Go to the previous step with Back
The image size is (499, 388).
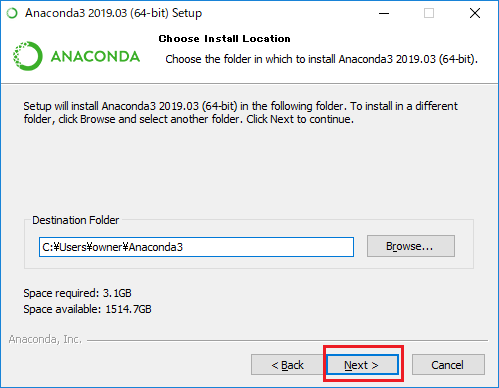287,365
